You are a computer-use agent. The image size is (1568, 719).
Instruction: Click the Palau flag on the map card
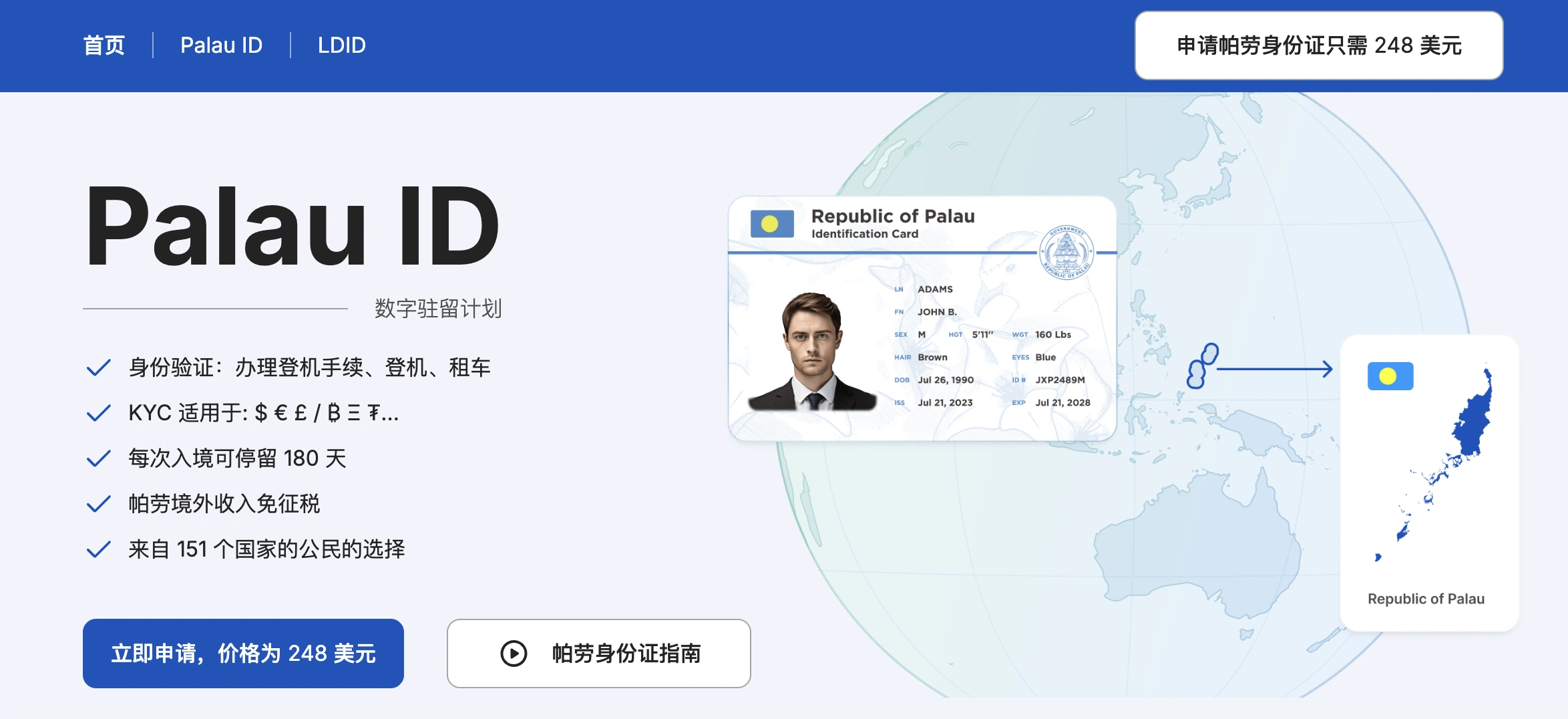pos(1390,376)
